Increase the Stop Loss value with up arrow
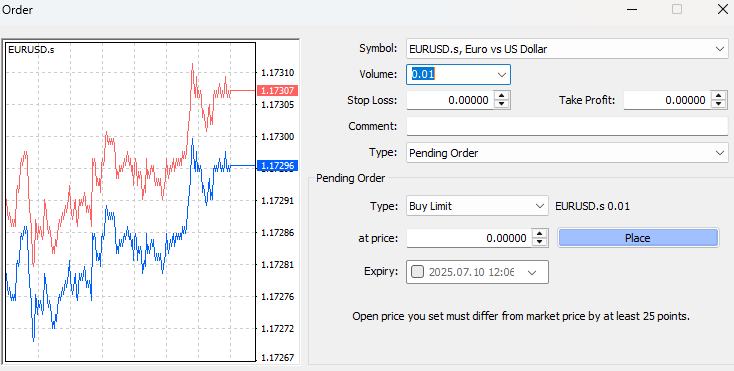734x371 pixels. [502, 96]
